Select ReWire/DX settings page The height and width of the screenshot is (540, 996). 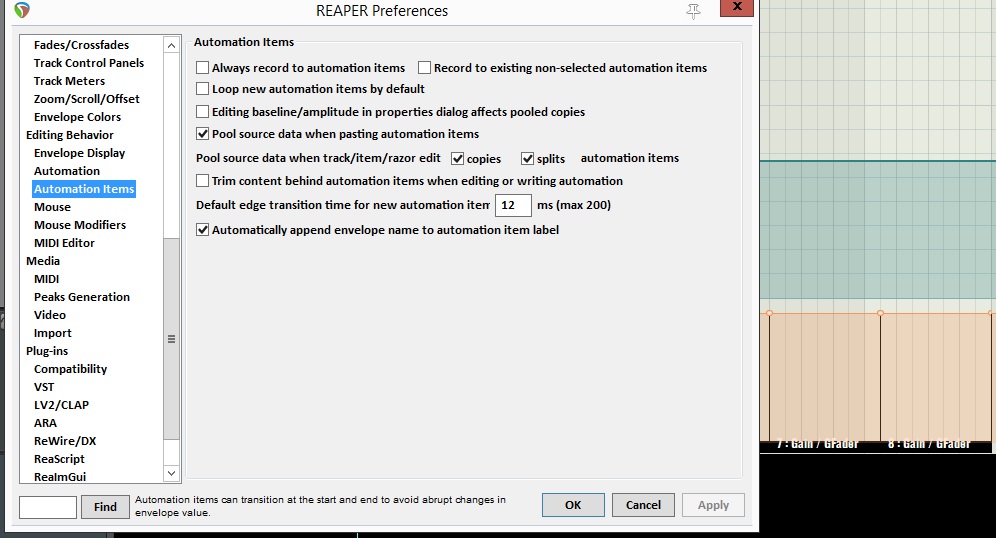[x=65, y=440]
